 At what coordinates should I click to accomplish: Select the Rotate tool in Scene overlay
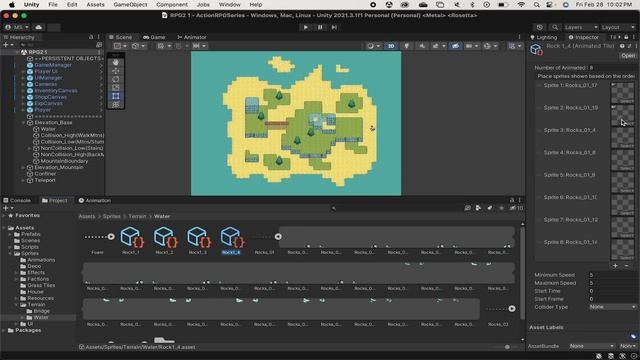(x=116, y=79)
